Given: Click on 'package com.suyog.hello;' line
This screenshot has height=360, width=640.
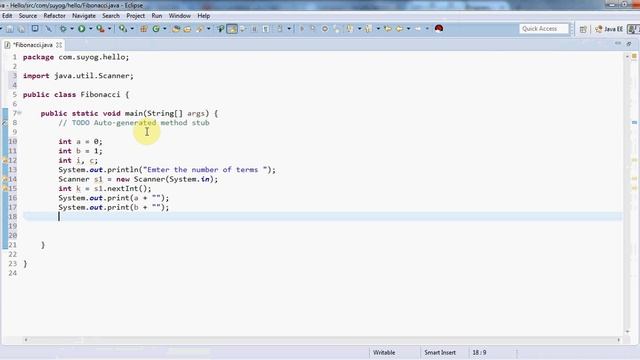Looking at the screenshot, I should coord(76,57).
